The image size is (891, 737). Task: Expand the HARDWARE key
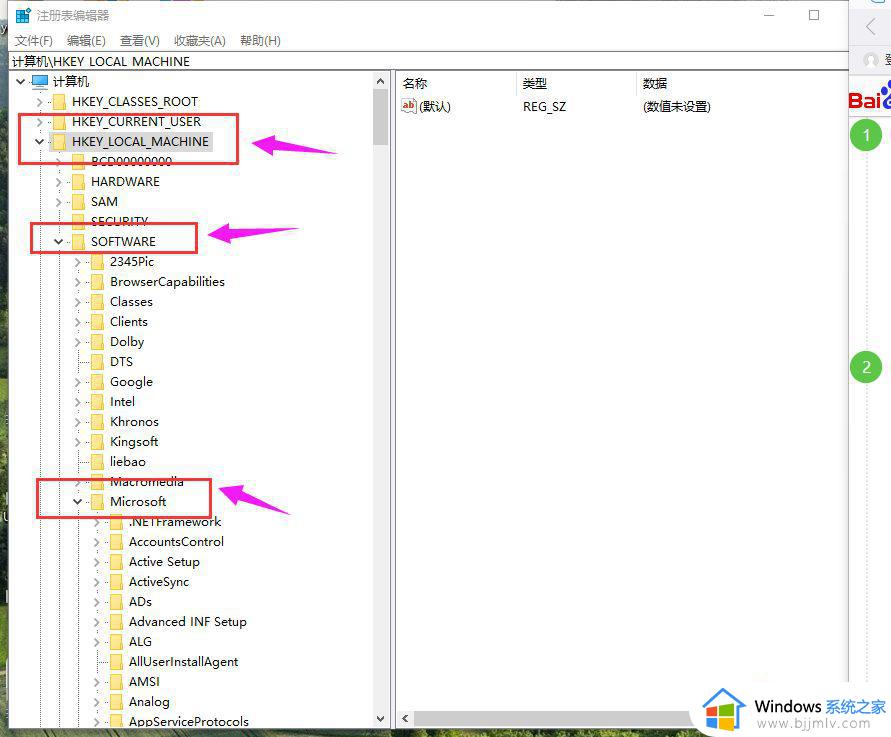(x=59, y=182)
